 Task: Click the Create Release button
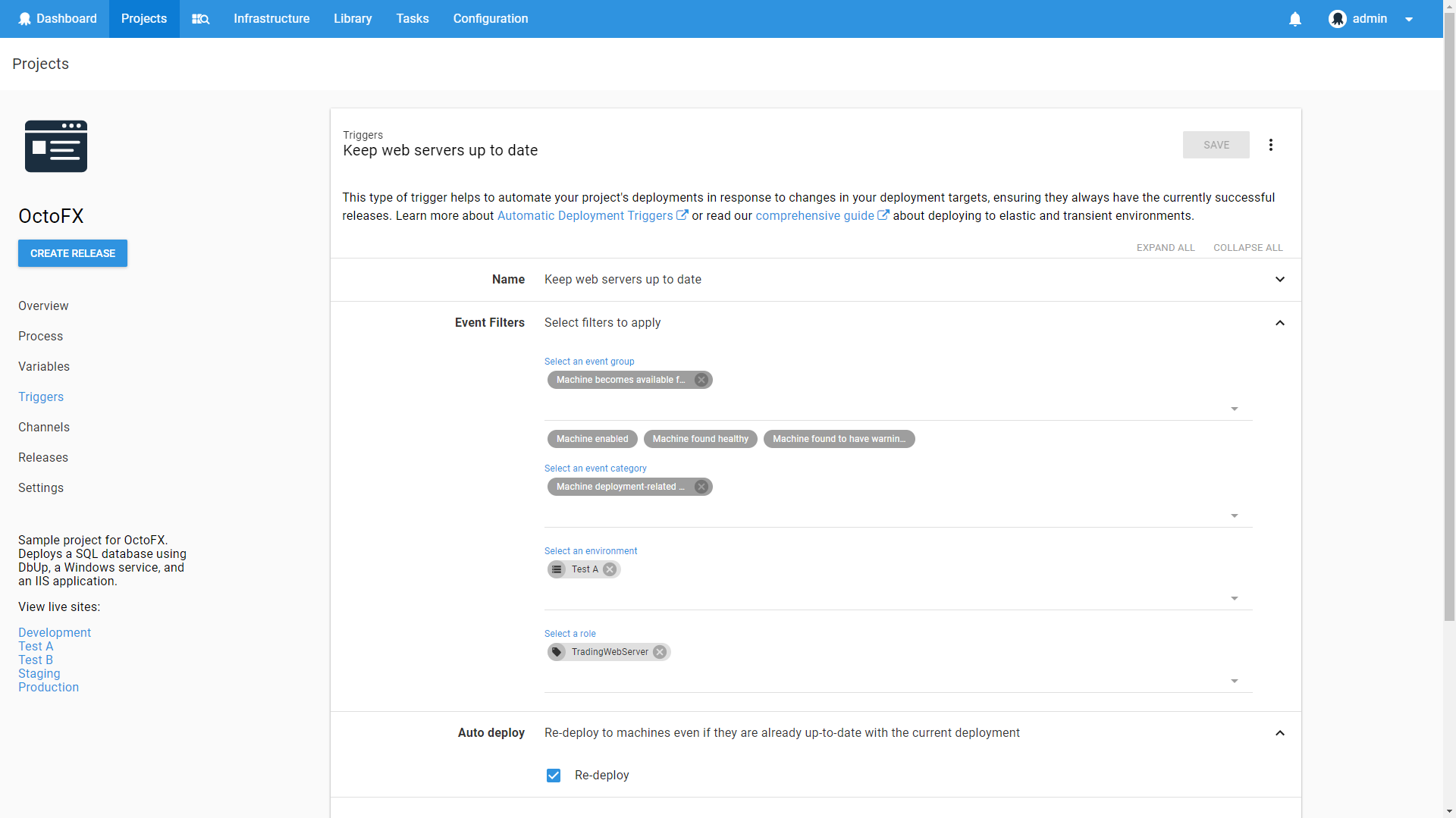pos(73,253)
